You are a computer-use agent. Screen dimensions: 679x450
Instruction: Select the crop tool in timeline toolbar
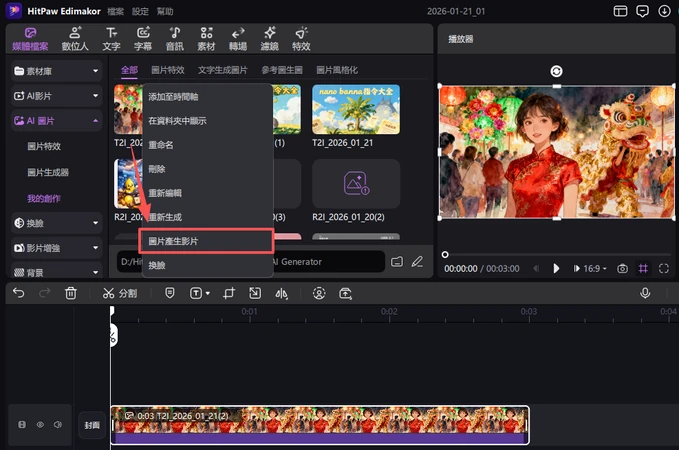(x=229, y=293)
